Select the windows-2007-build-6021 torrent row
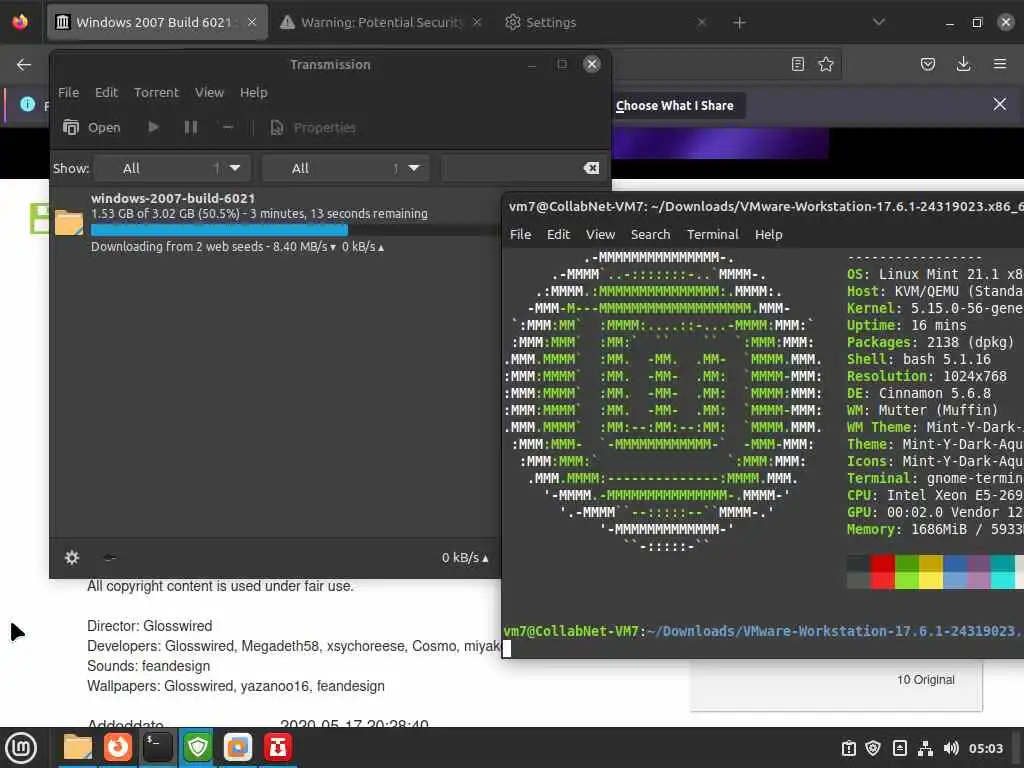The image size is (1024, 768). pyautogui.click(x=274, y=222)
